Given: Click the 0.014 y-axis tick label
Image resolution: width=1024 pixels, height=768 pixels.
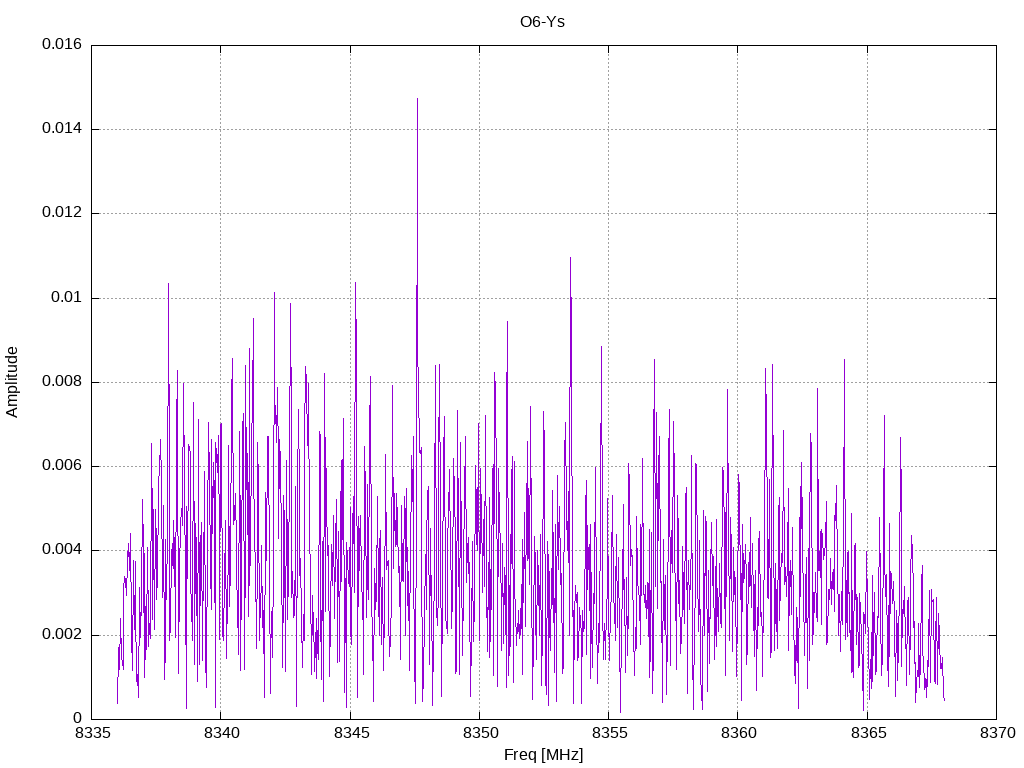Looking at the screenshot, I should click(x=62, y=129).
